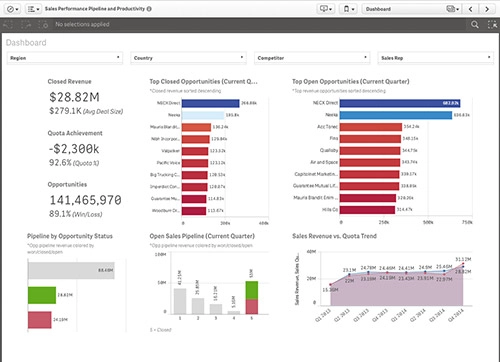
Task: Click the 141,465,970 opportunities value
Action: [x=86, y=200]
